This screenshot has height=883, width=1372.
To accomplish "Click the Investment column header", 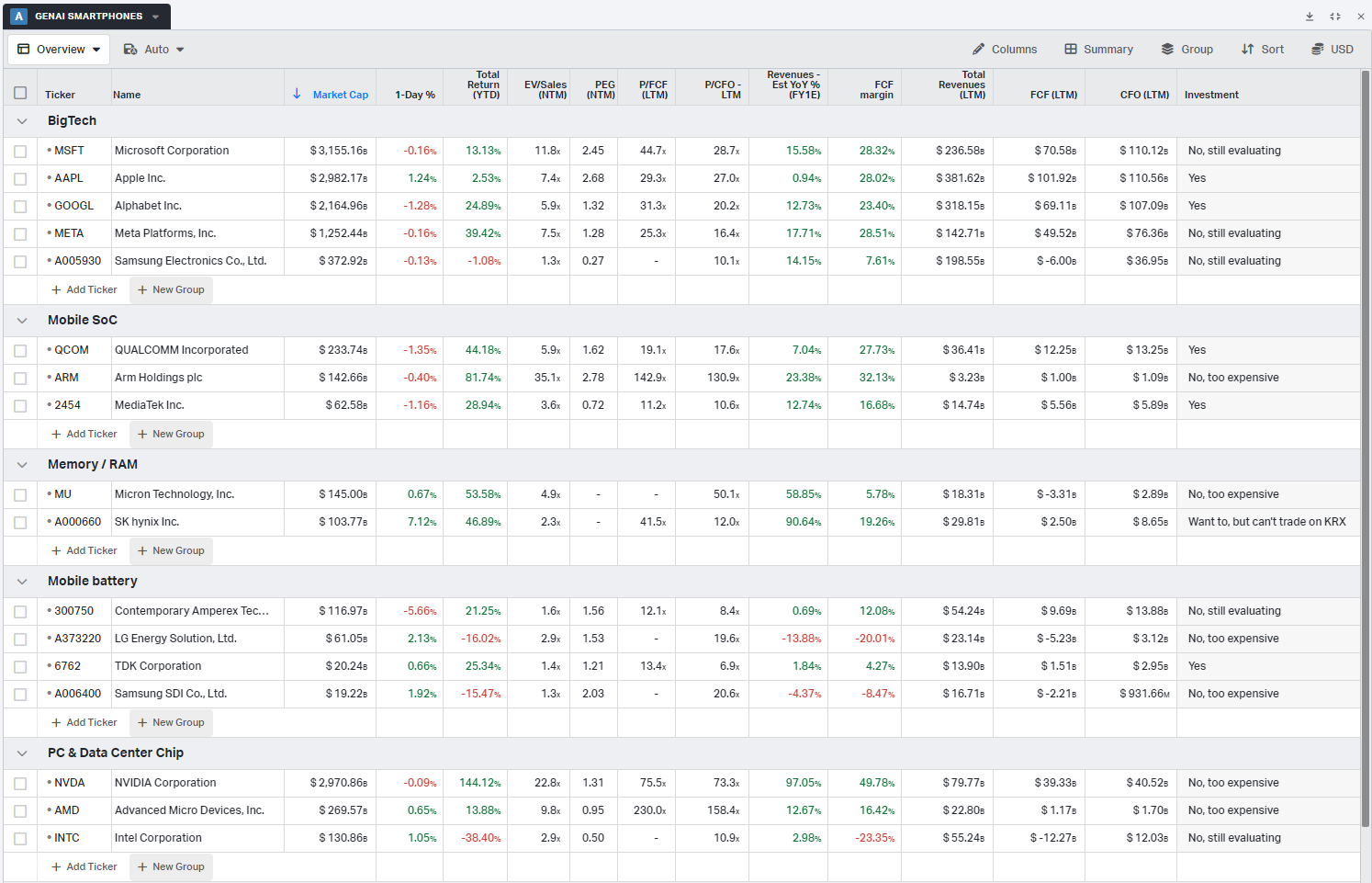I will 1211,95.
